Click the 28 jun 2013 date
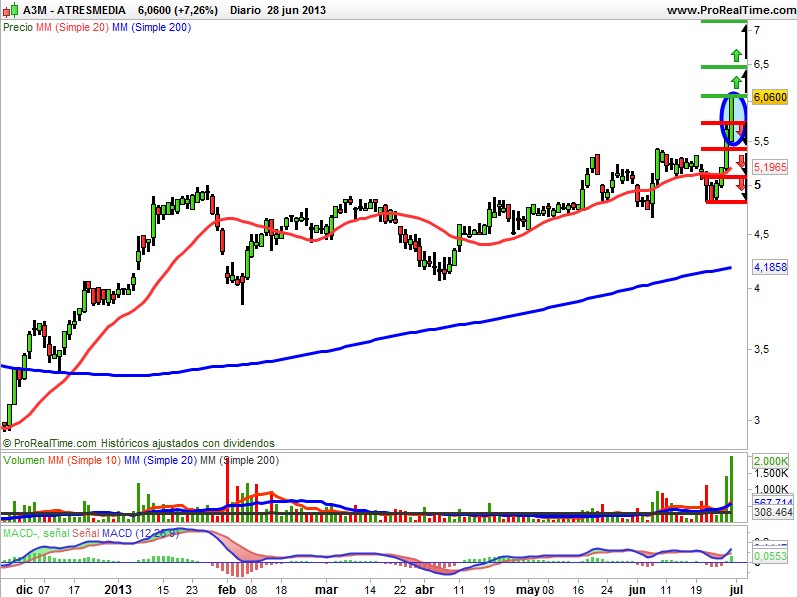This screenshot has width=797, height=597. click(x=296, y=10)
